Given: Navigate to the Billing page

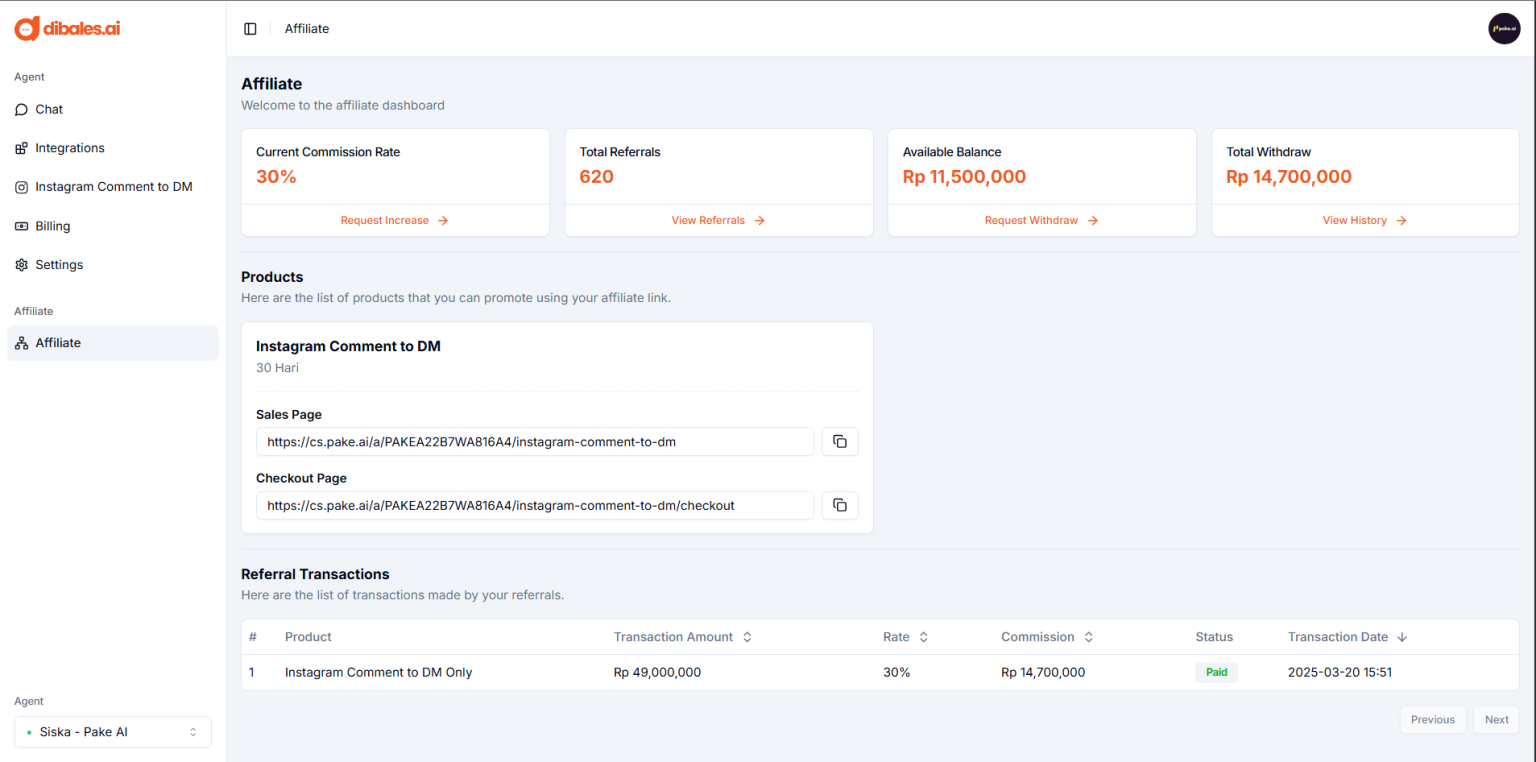Looking at the screenshot, I should tap(52, 226).
